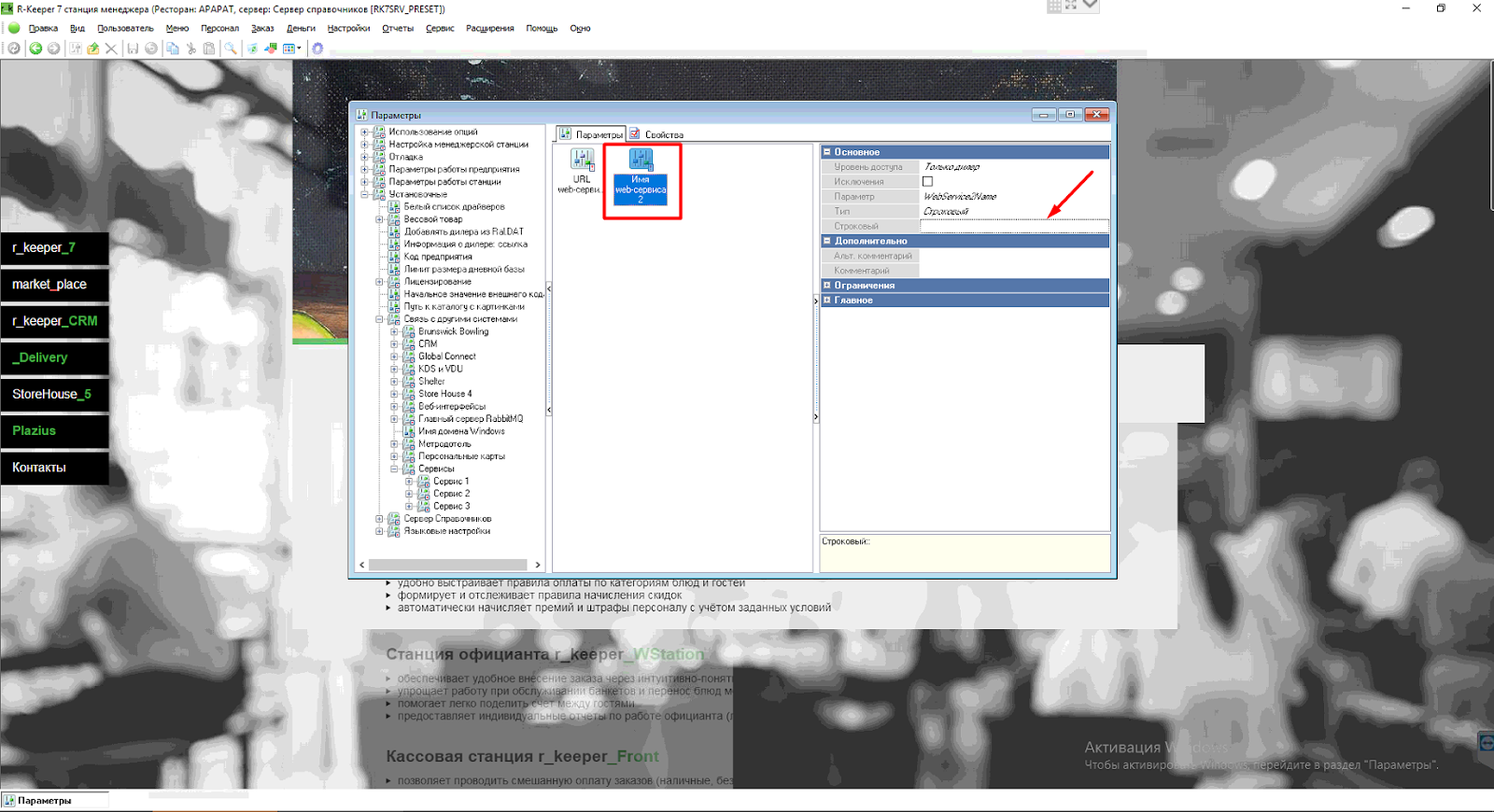Screen dimensions: 1494x812
Task: Open the Правка menu
Action: click(x=43, y=28)
